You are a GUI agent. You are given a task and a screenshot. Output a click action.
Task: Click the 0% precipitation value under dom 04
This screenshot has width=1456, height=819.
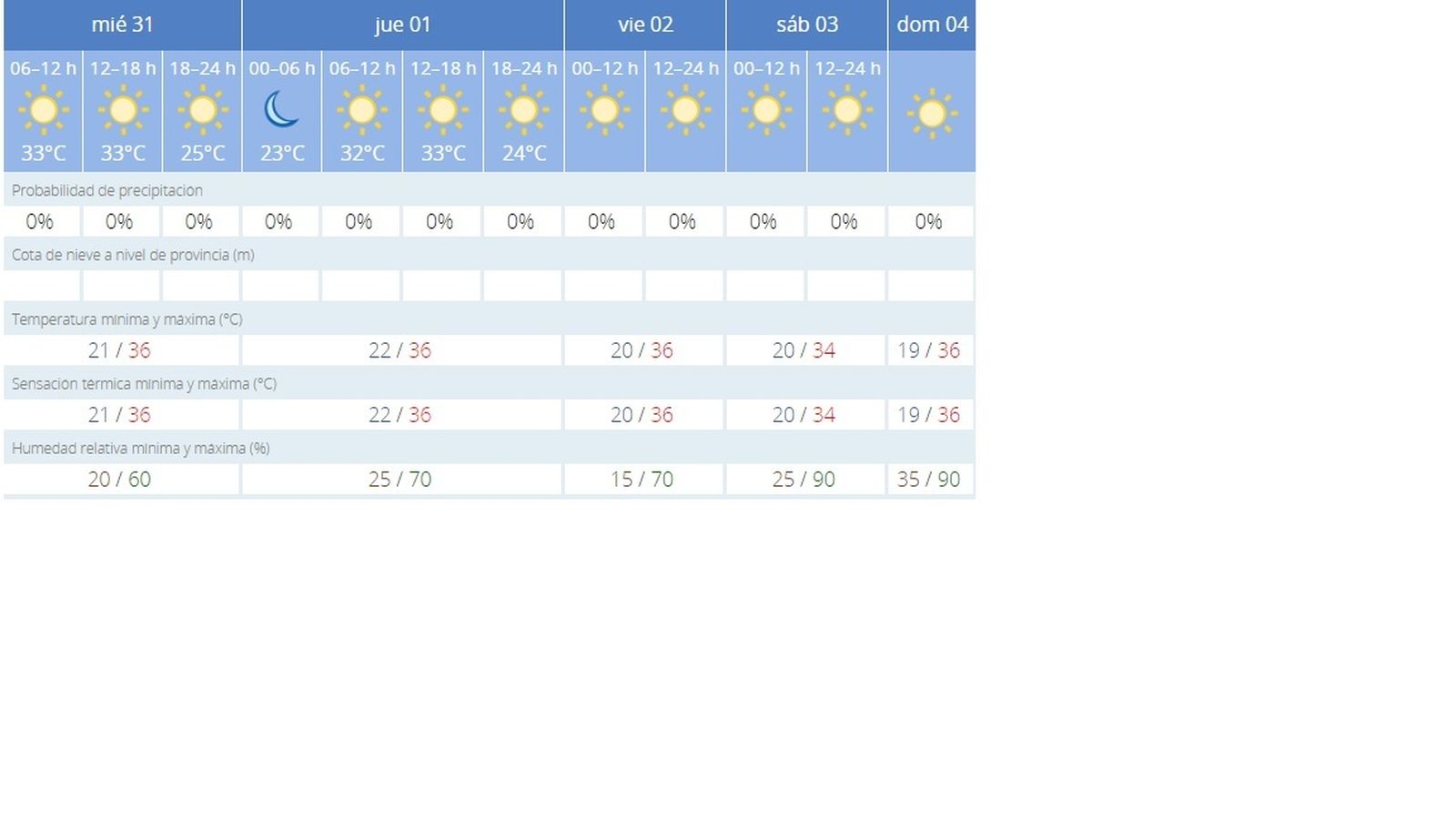click(930, 220)
